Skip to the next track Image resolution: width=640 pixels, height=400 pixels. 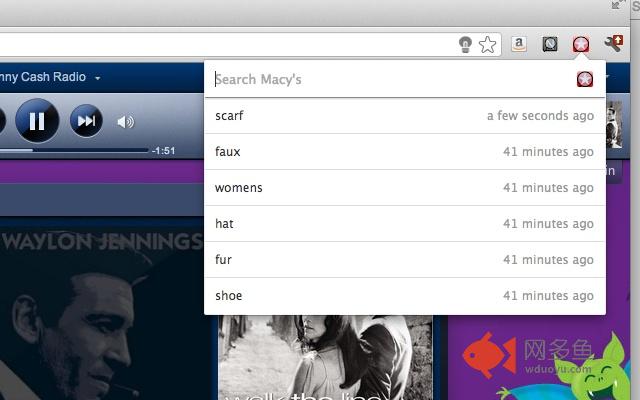click(87, 122)
